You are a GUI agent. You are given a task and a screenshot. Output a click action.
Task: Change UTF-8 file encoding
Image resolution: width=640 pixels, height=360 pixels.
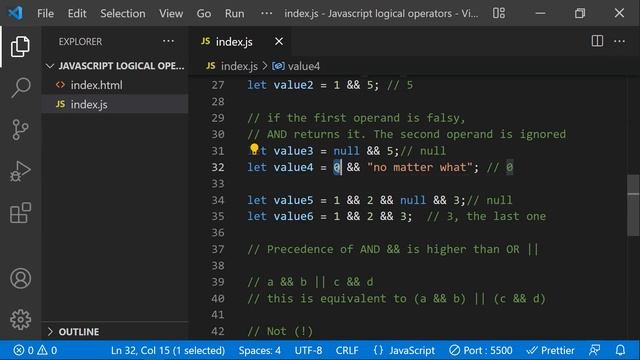coord(308,350)
